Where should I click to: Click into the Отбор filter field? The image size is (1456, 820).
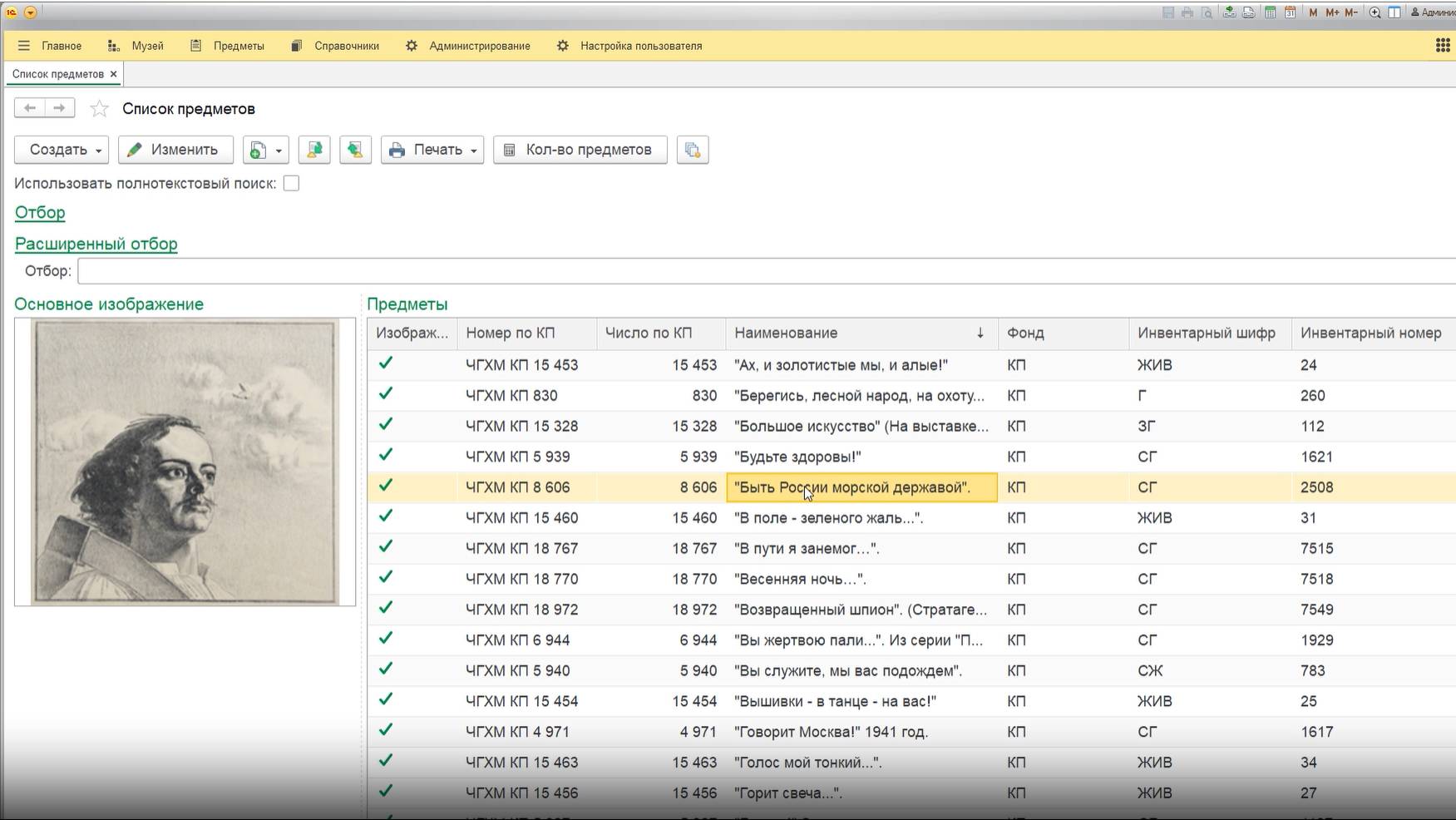coord(765,271)
